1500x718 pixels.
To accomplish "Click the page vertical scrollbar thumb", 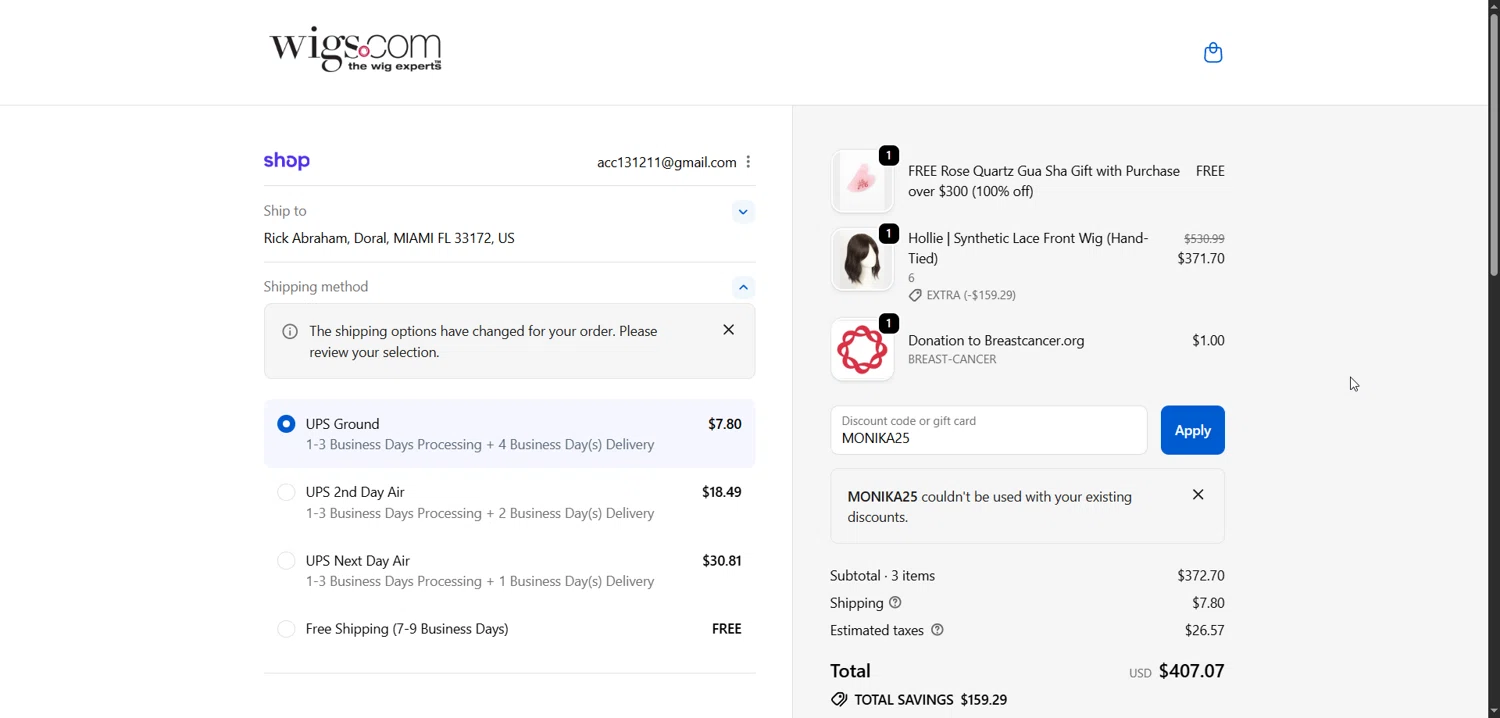I will tap(1494, 145).
